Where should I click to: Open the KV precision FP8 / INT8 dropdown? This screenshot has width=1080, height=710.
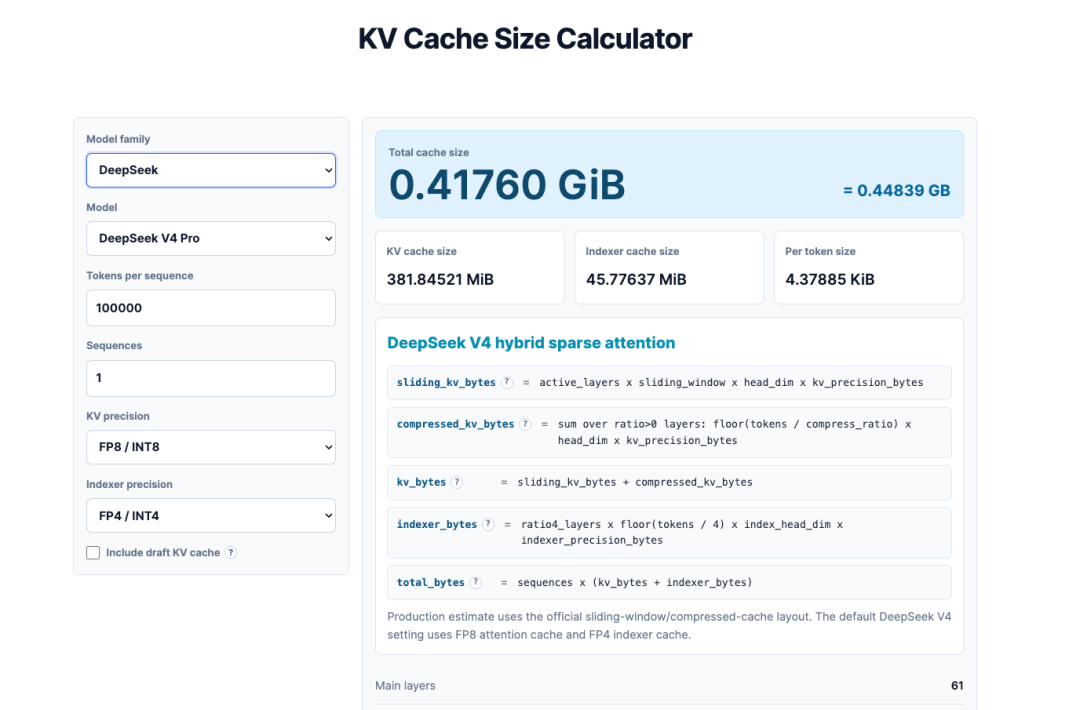click(211, 447)
